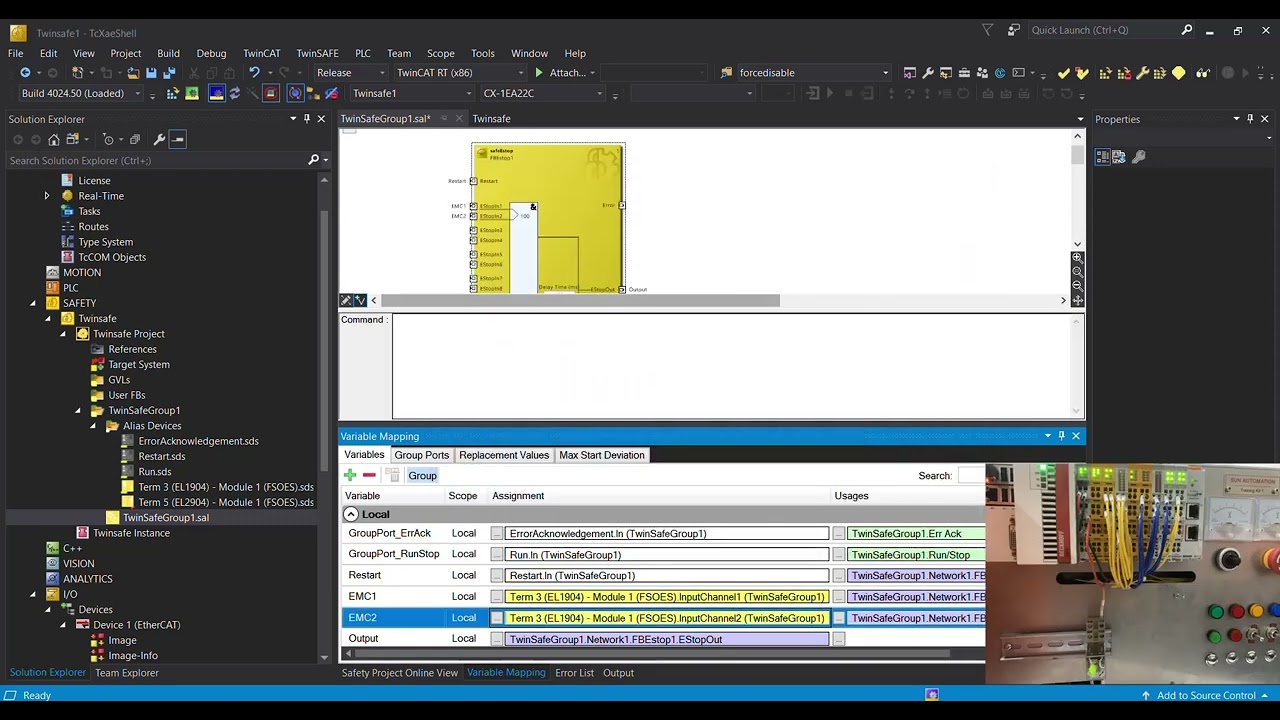Screen dimensions: 1280x720
Task: Open the Twinsafe1 project dropdown
Action: [x=468, y=94]
